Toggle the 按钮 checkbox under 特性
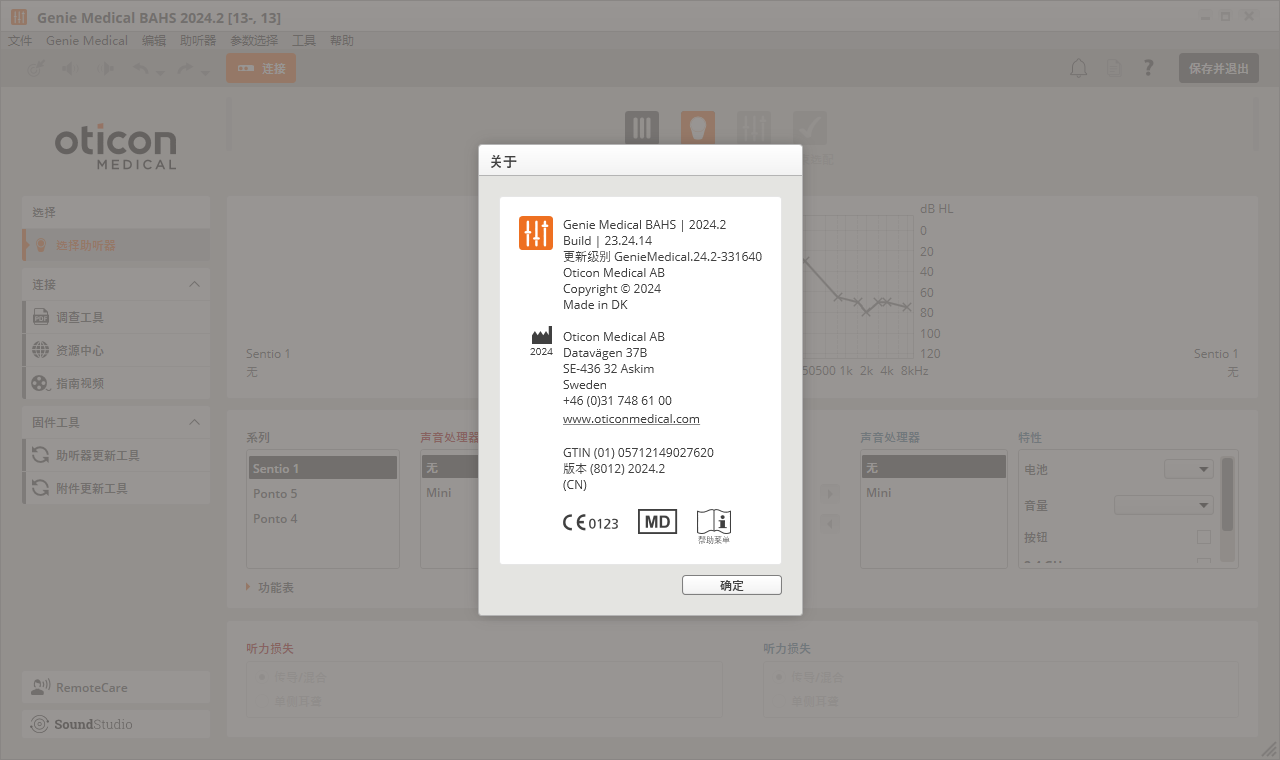1280x760 pixels. coord(1204,537)
